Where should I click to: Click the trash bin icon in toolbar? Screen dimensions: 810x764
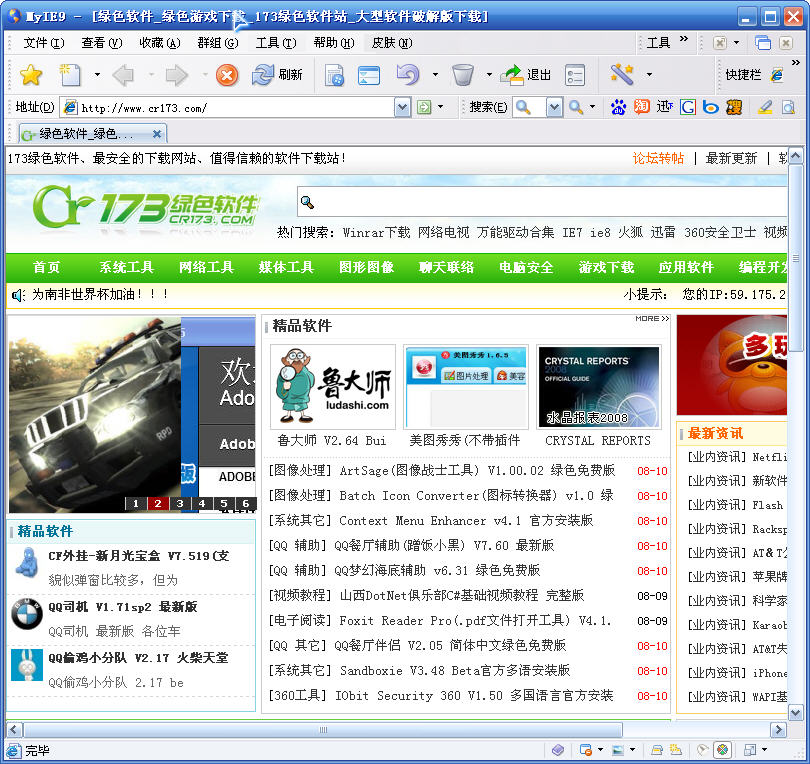(462, 75)
